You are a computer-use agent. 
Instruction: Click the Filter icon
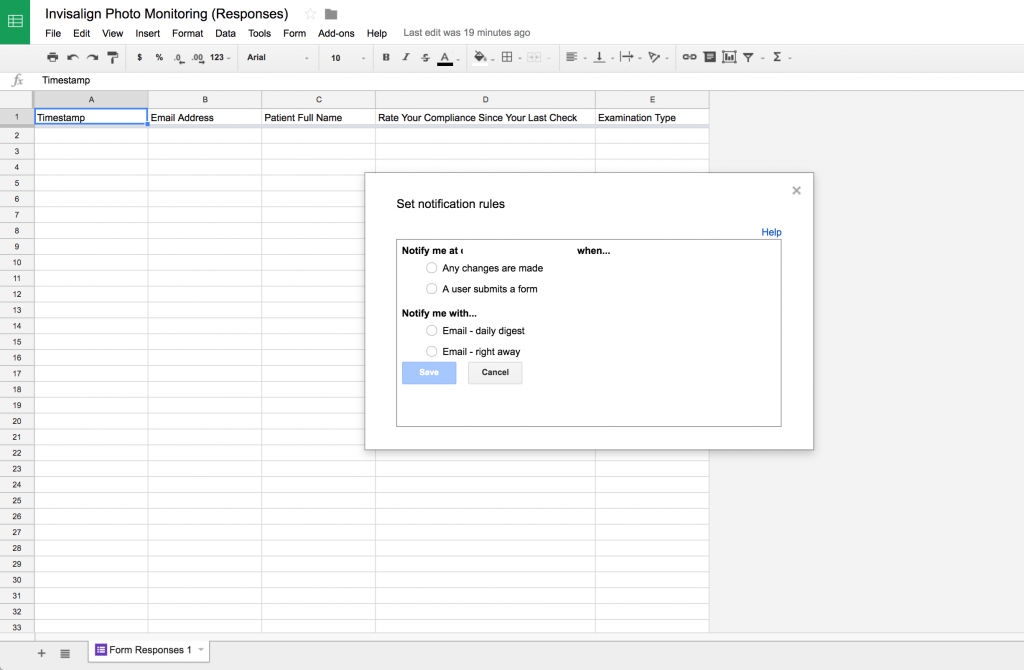pos(748,57)
